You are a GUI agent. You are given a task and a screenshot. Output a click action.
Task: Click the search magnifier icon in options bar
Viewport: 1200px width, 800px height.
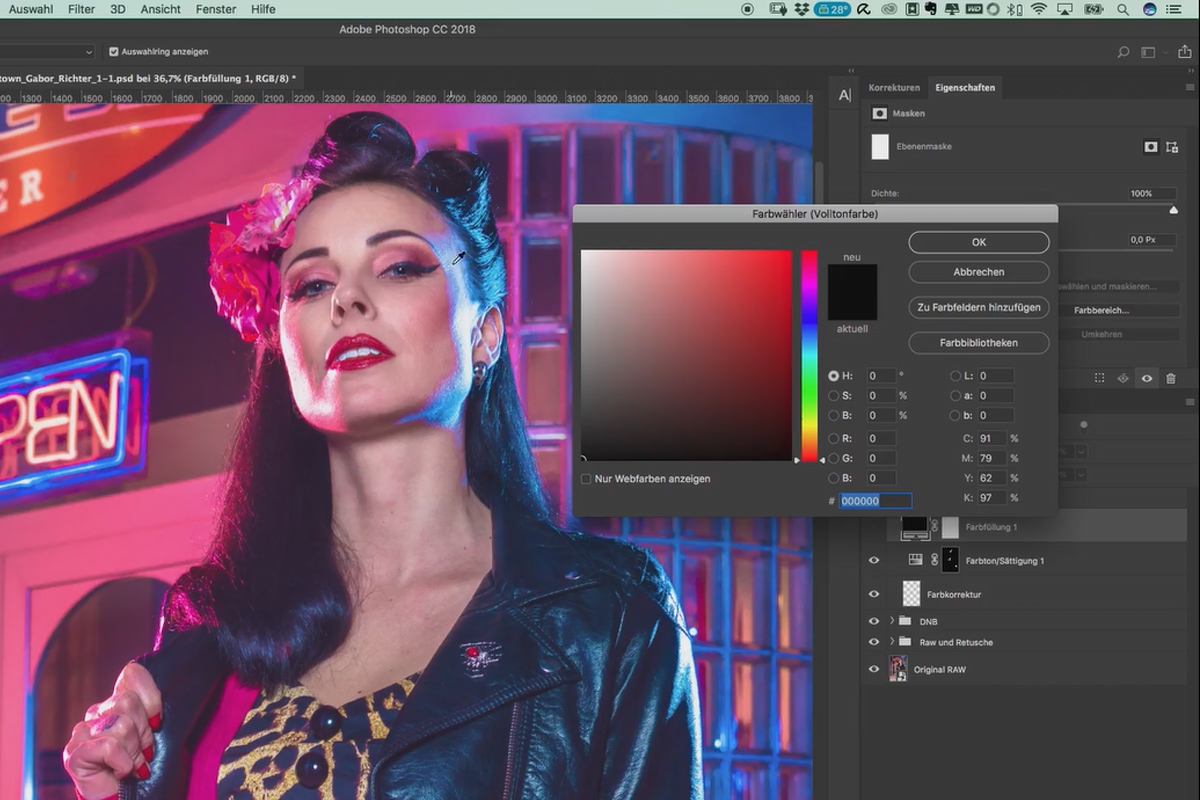click(1123, 52)
